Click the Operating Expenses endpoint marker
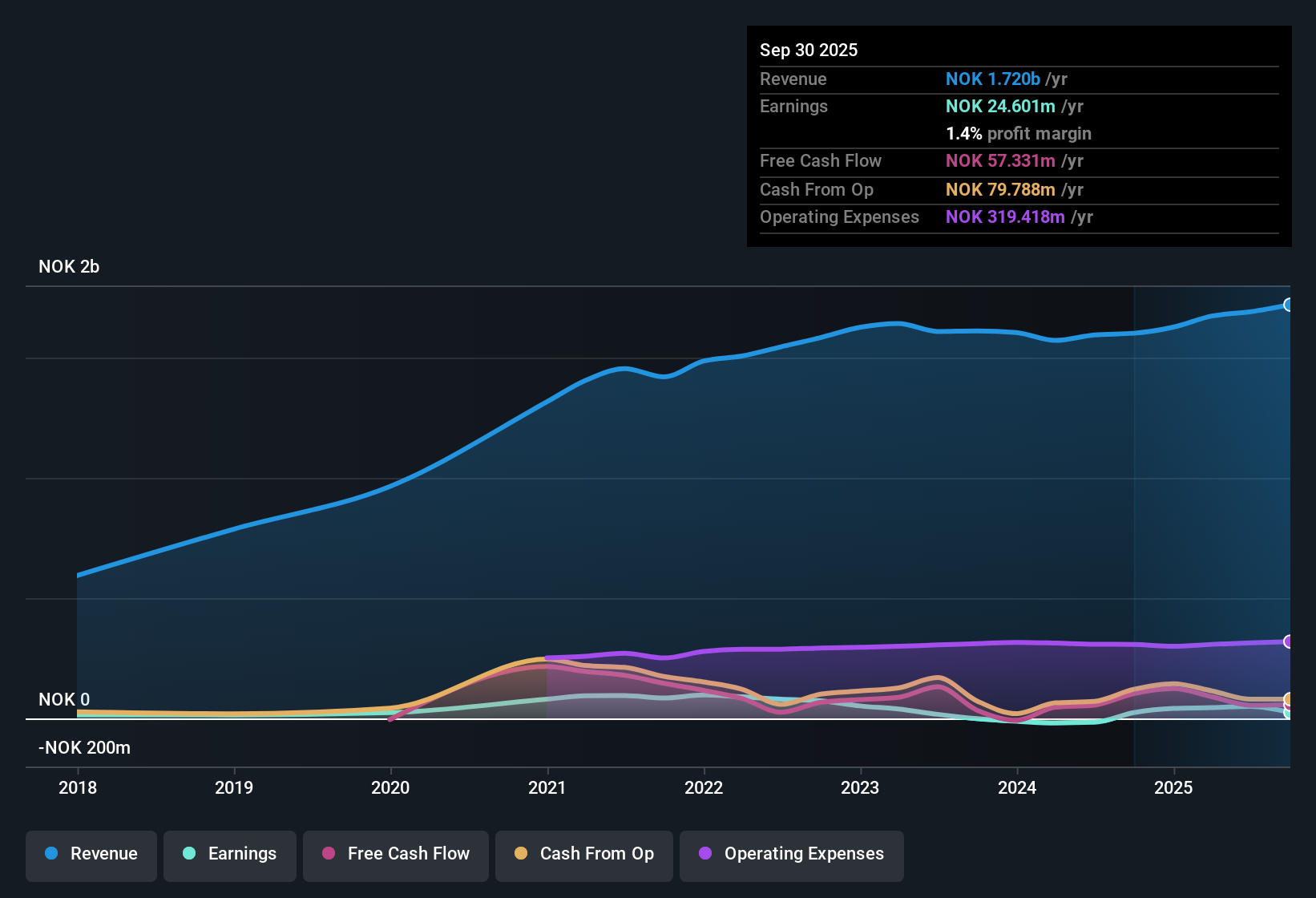The height and width of the screenshot is (898, 1316). coord(1289,642)
